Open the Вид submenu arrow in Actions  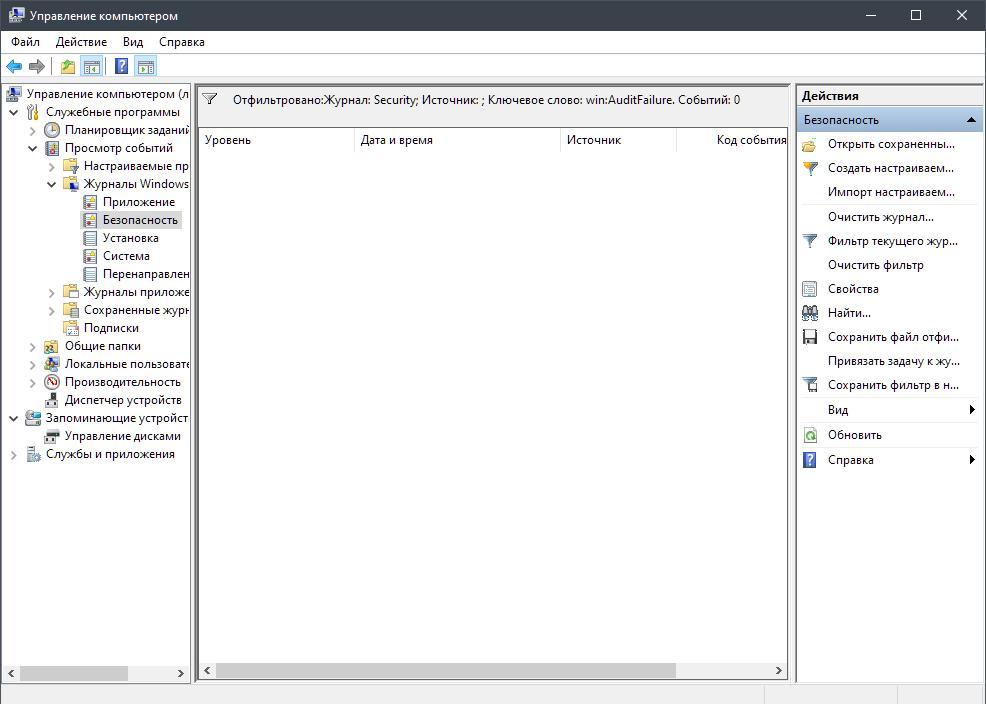tap(972, 410)
